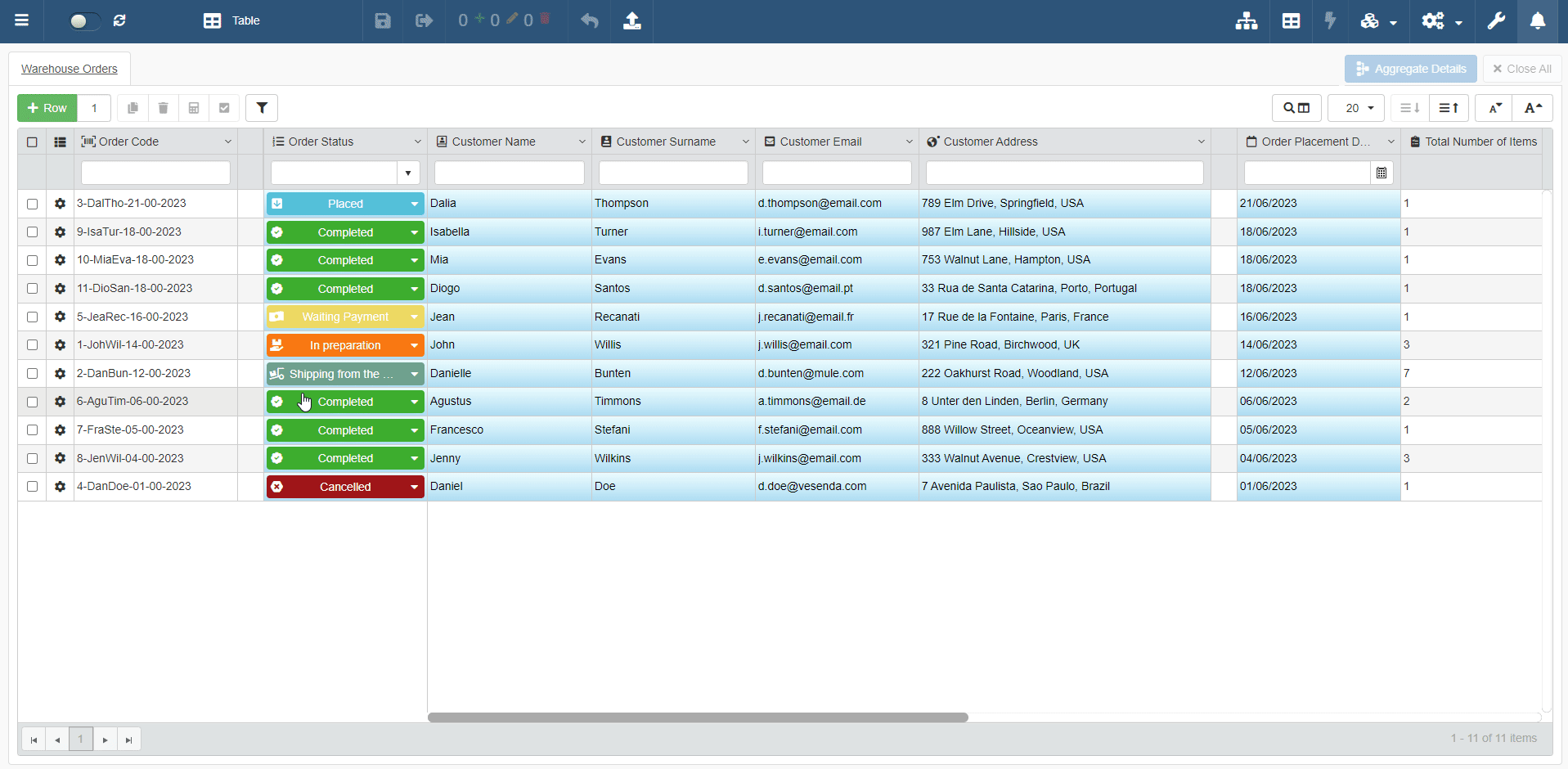Image resolution: width=1568 pixels, height=769 pixels.
Task: Open gear menu for order 3-DalTho-21-00-2023
Action: tap(60, 204)
